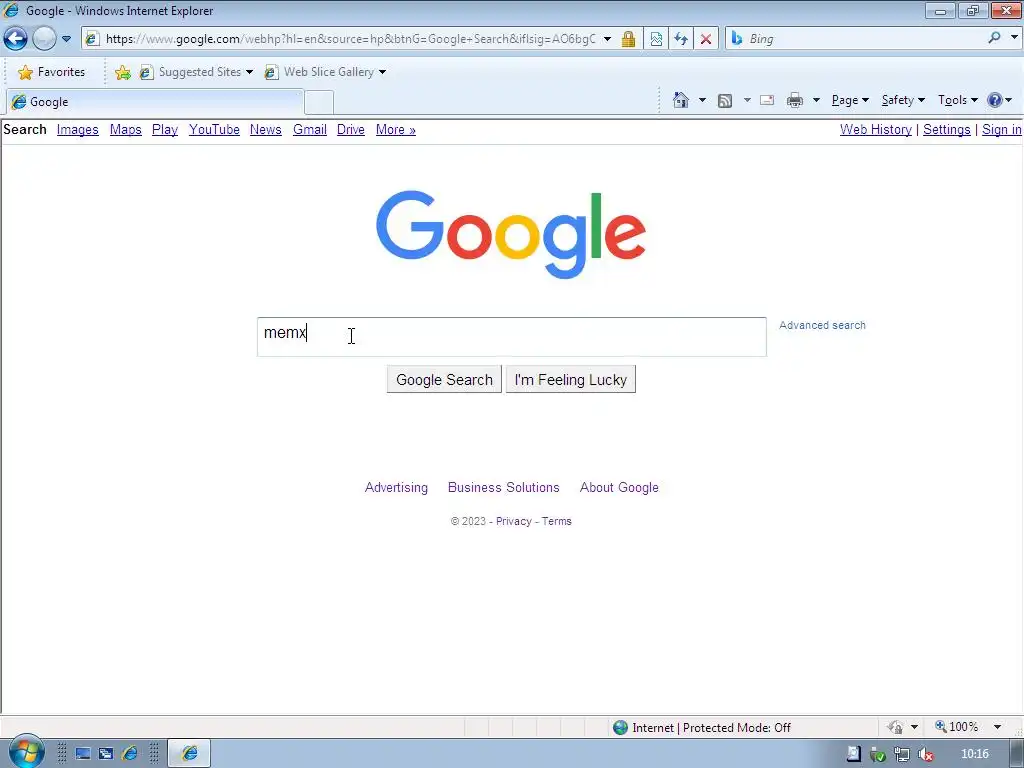Image resolution: width=1024 pixels, height=768 pixels.
Task: Open the More » link
Action: (x=396, y=129)
